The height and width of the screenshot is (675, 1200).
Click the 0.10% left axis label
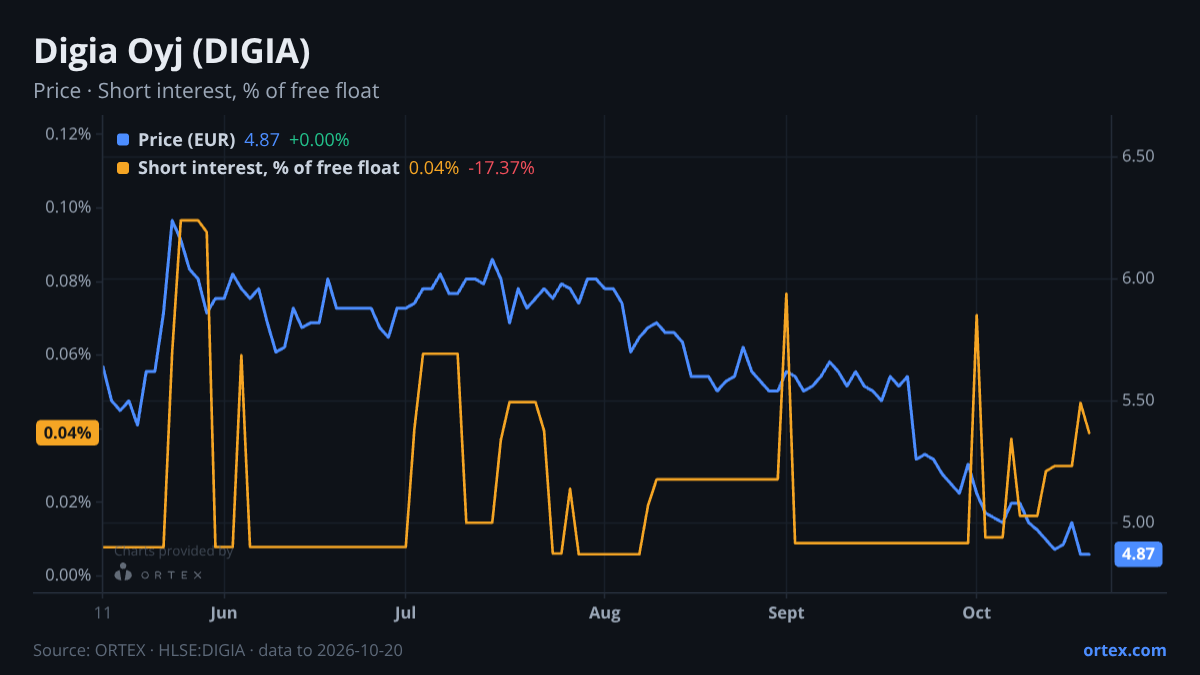point(68,207)
